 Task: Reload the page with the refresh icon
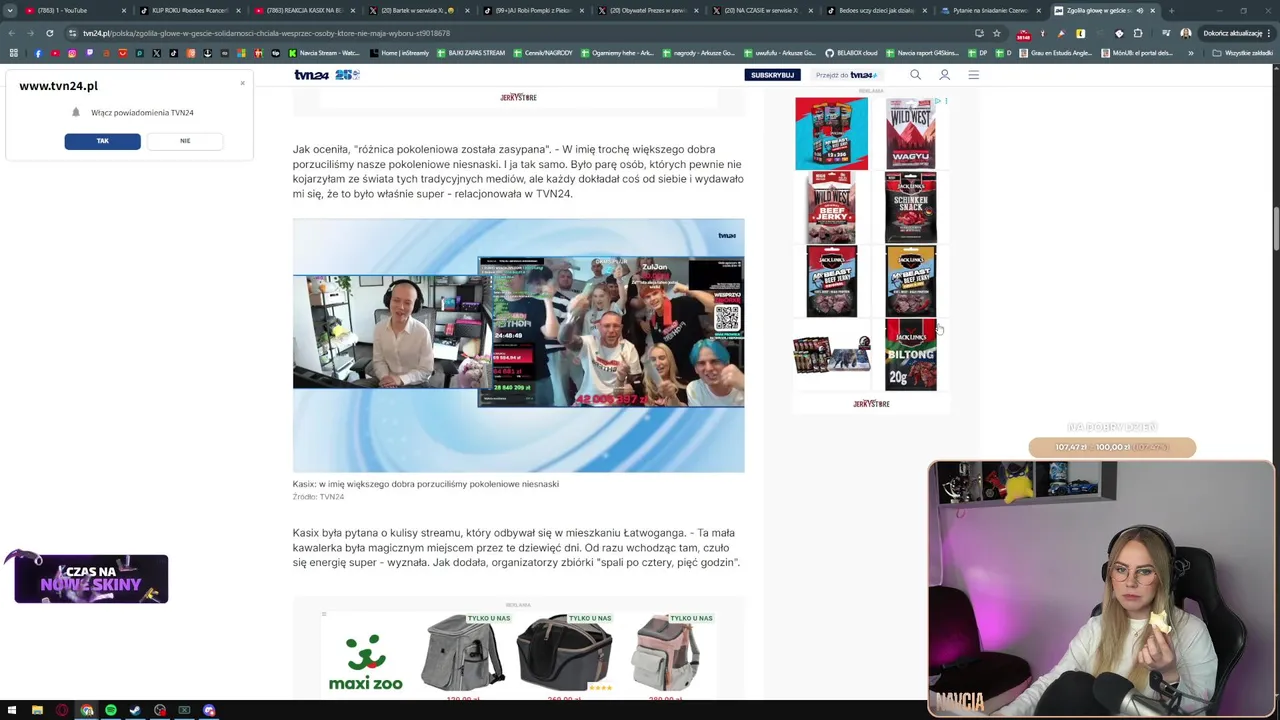pyautogui.click(x=49, y=33)
